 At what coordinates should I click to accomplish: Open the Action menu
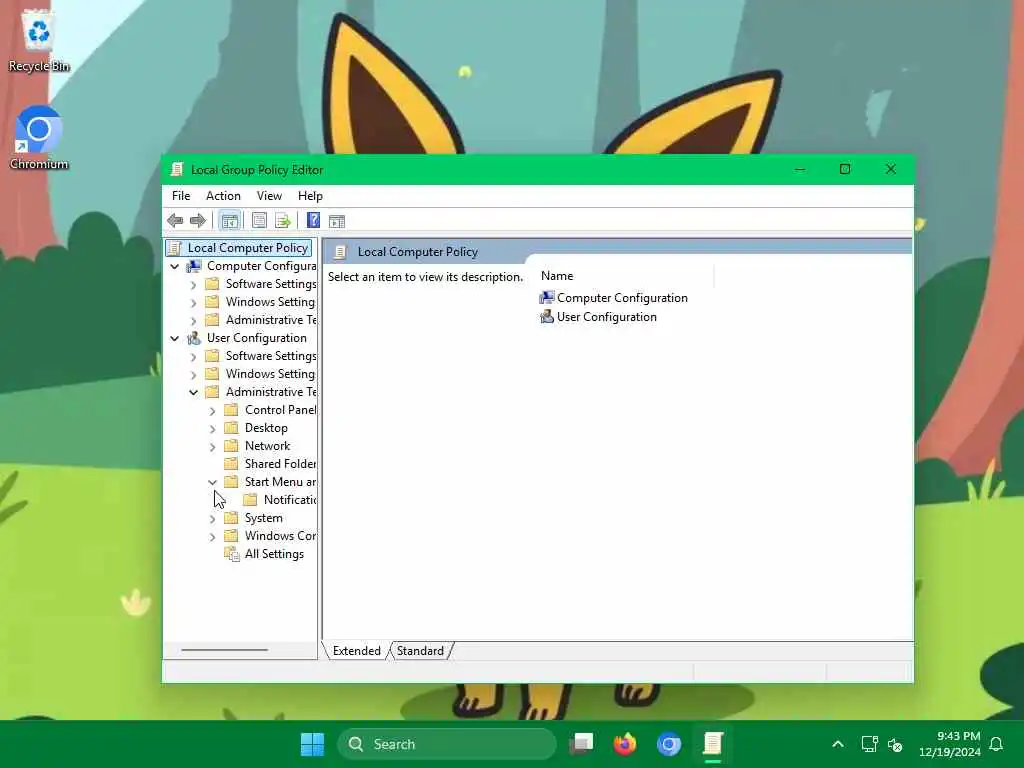pos(223,196)
